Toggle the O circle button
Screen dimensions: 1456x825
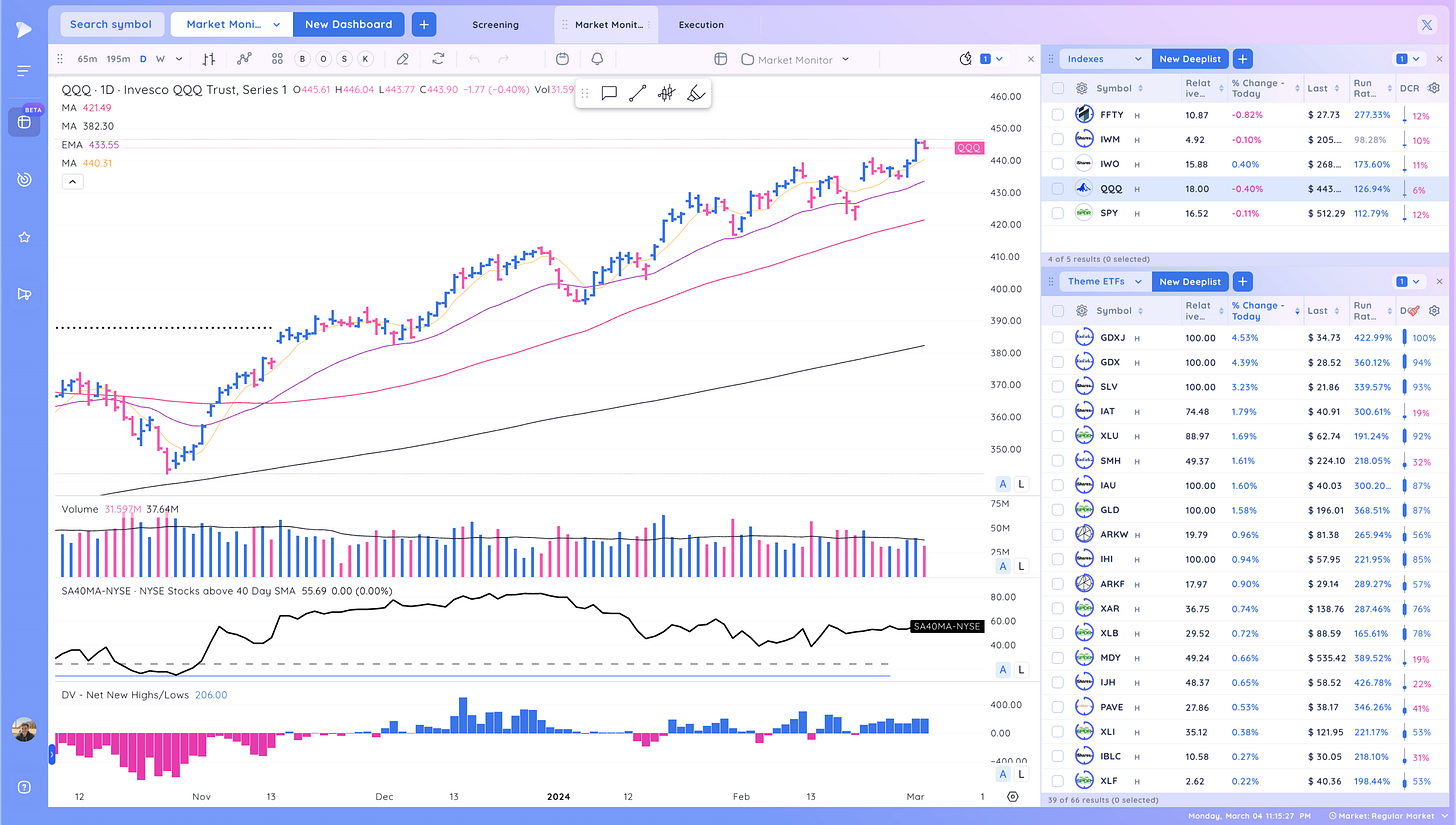pyautogui.click(x=322, y=59)
